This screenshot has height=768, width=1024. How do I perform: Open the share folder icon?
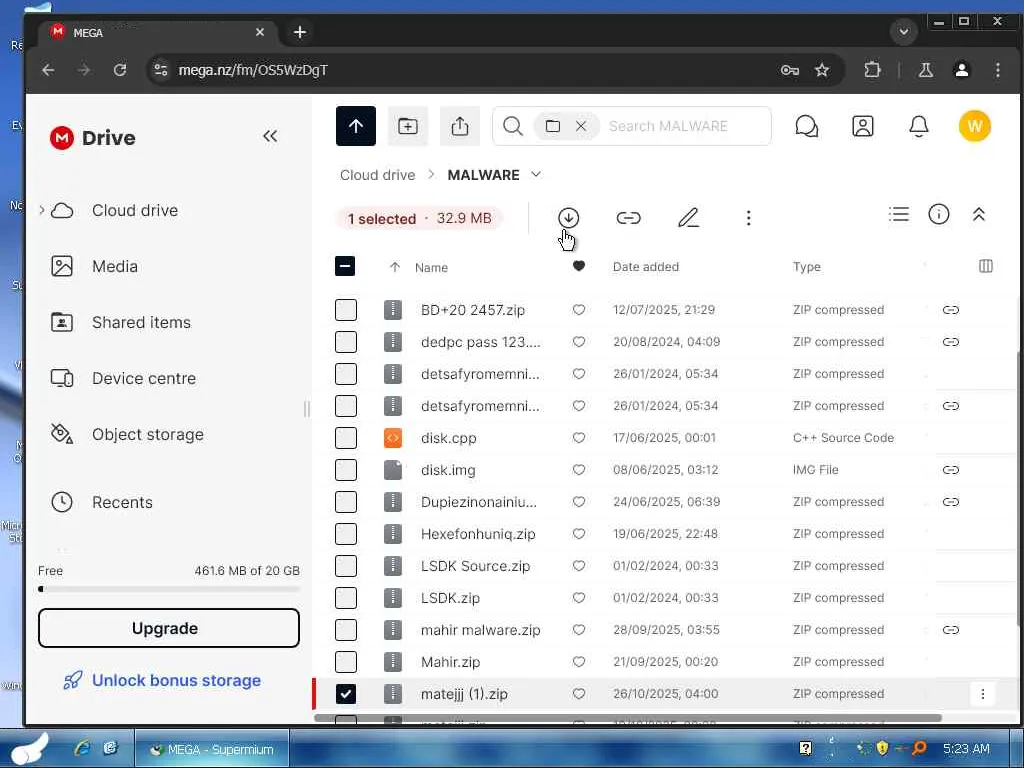(460, 126)
